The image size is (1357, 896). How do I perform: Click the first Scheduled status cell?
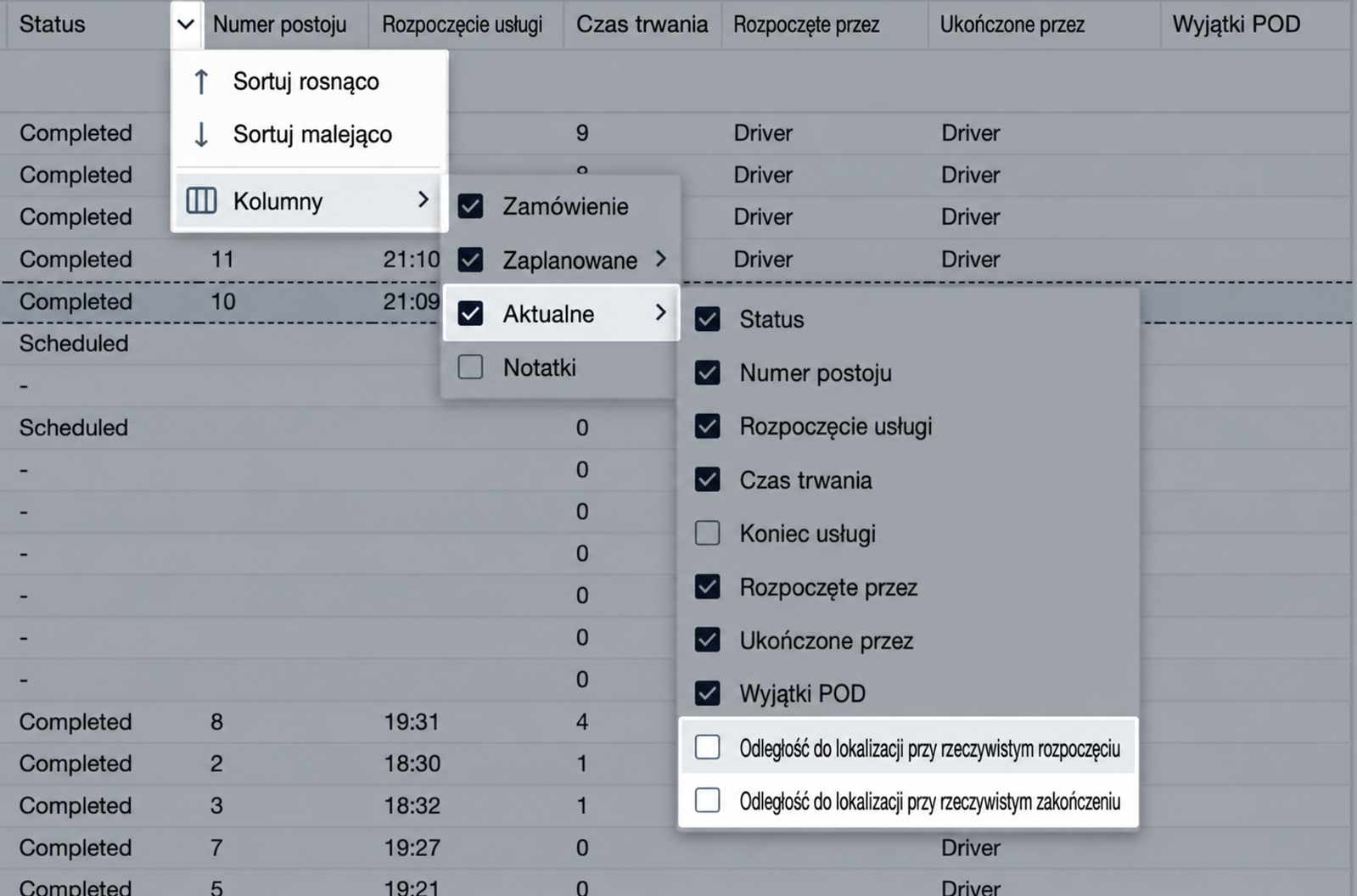coord(74,344)
